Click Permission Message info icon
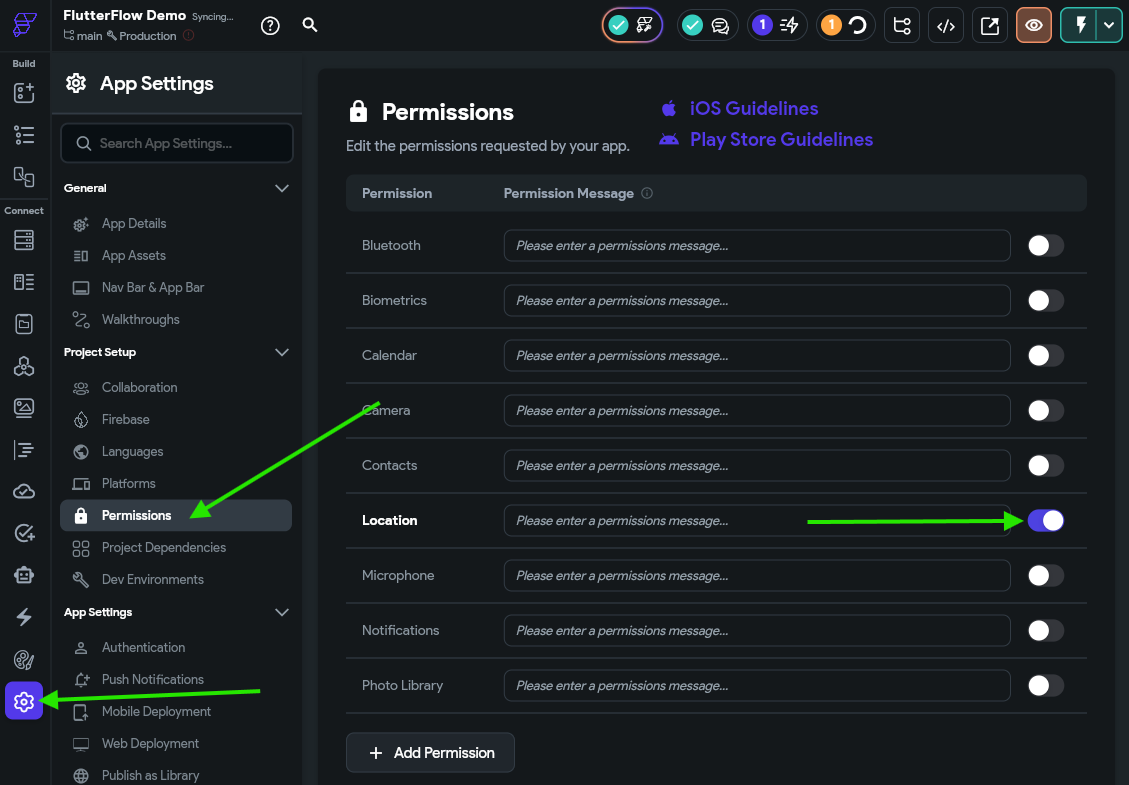1129x785 pixels. point(647,193)
